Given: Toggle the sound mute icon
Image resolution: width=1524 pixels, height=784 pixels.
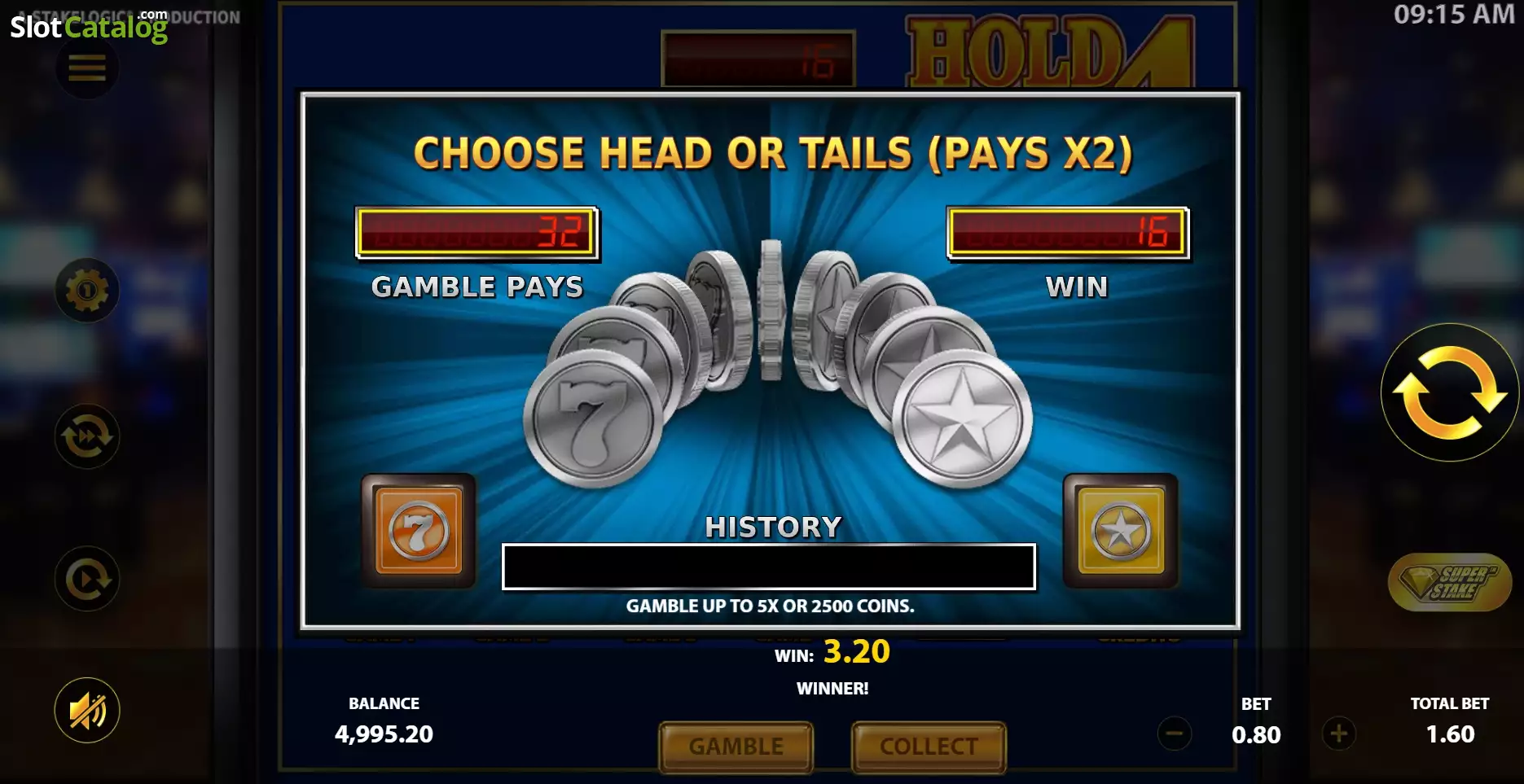Looking at the screenshot, I should tap(87, 711).
